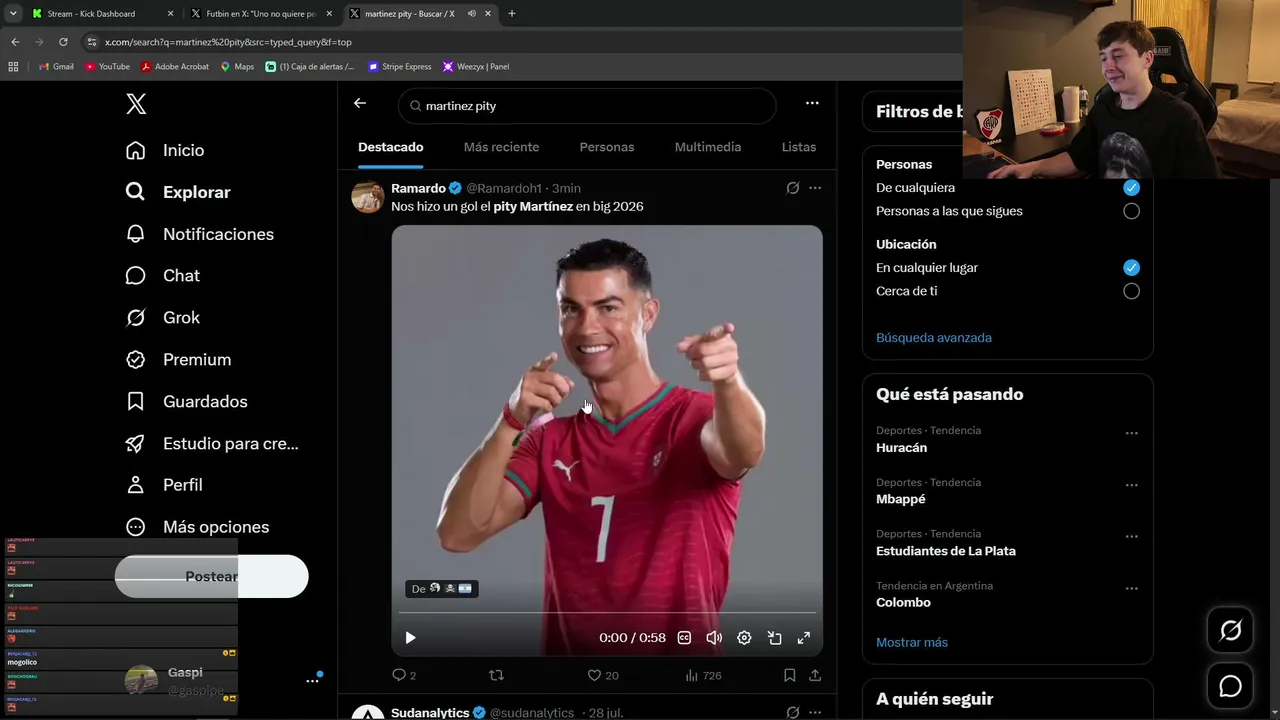Open more options for Huracán trend
This screenshot has width=1280, height=720.
tap(1131, 434)
